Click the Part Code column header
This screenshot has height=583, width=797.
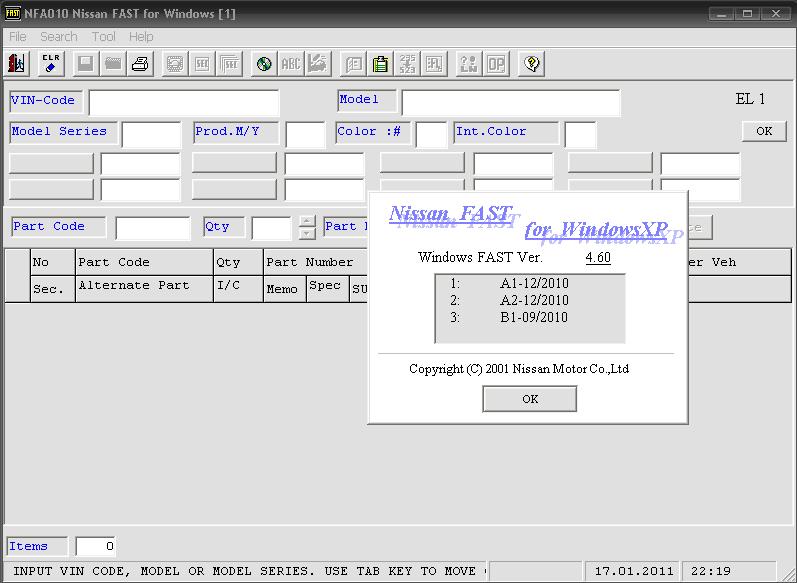[144, 262]
